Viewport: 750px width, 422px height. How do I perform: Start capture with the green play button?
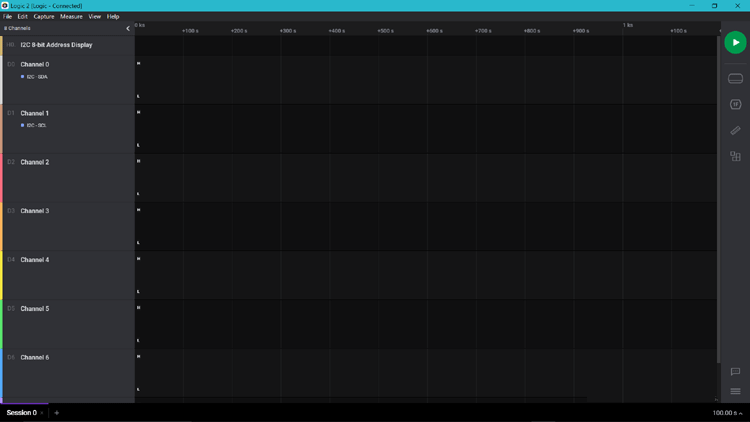tap(735, 43)
